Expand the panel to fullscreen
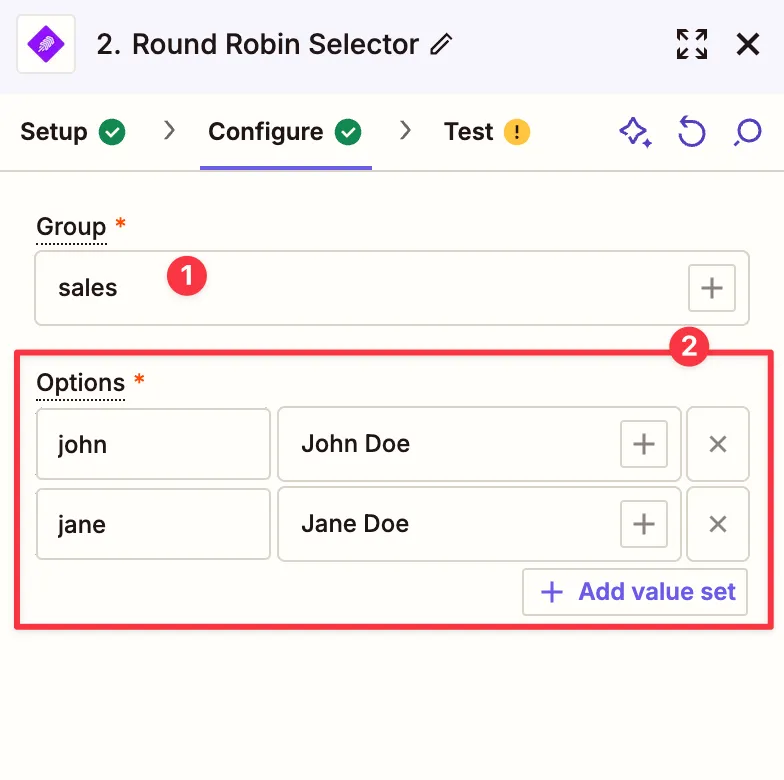Viewport: 784px width, 780px height. pyautogui.click(x=691, y=44)
